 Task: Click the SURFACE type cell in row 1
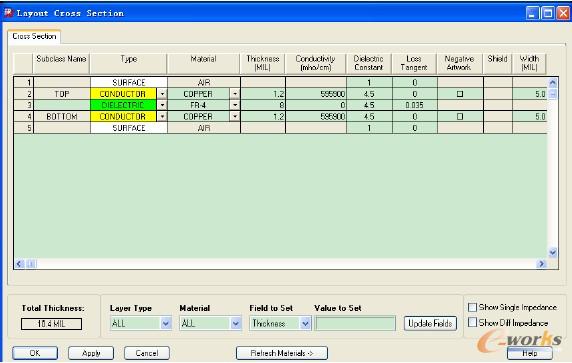tap(129, 83)
